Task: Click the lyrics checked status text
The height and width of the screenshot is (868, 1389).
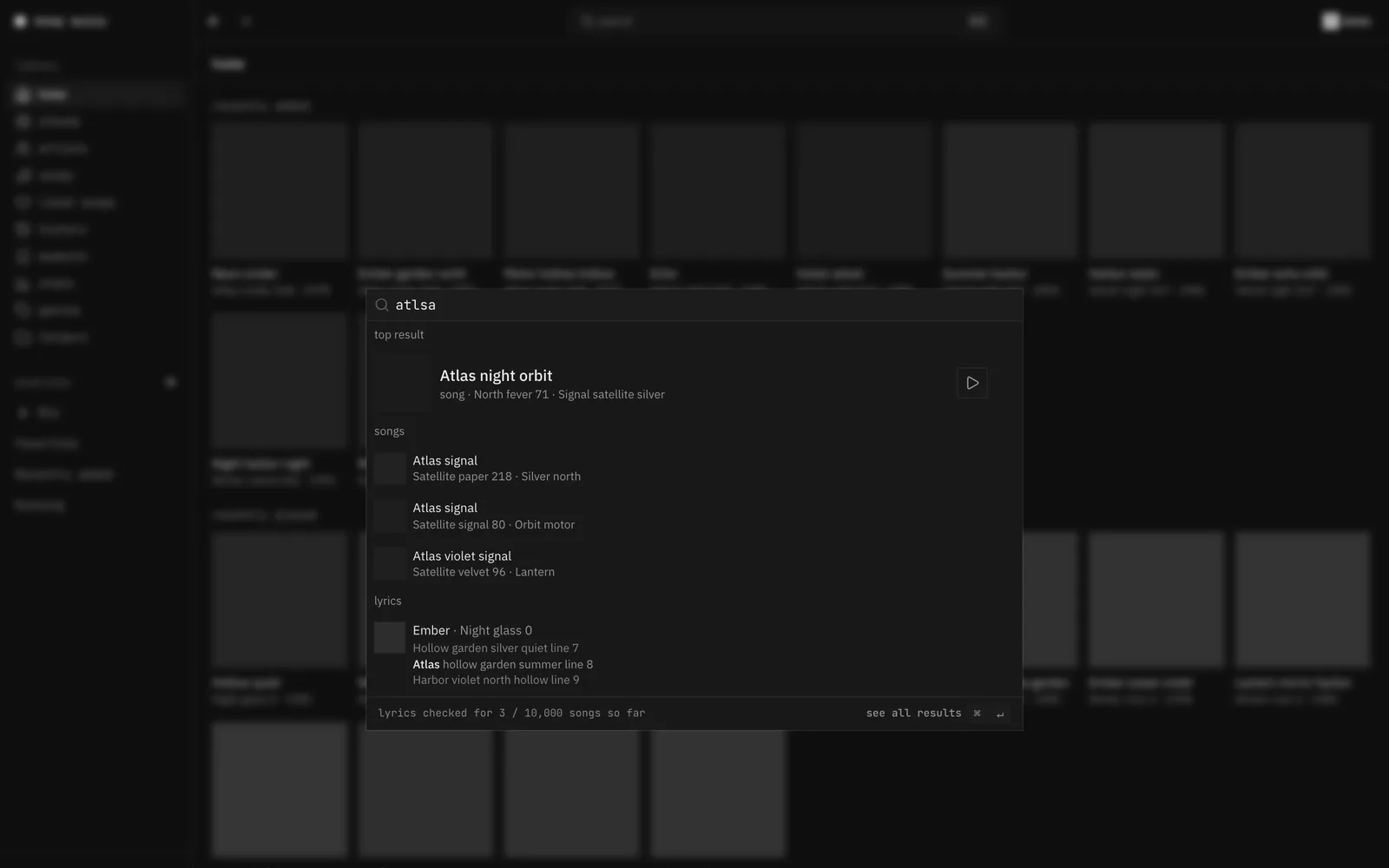Action: [x=511, y=713]
